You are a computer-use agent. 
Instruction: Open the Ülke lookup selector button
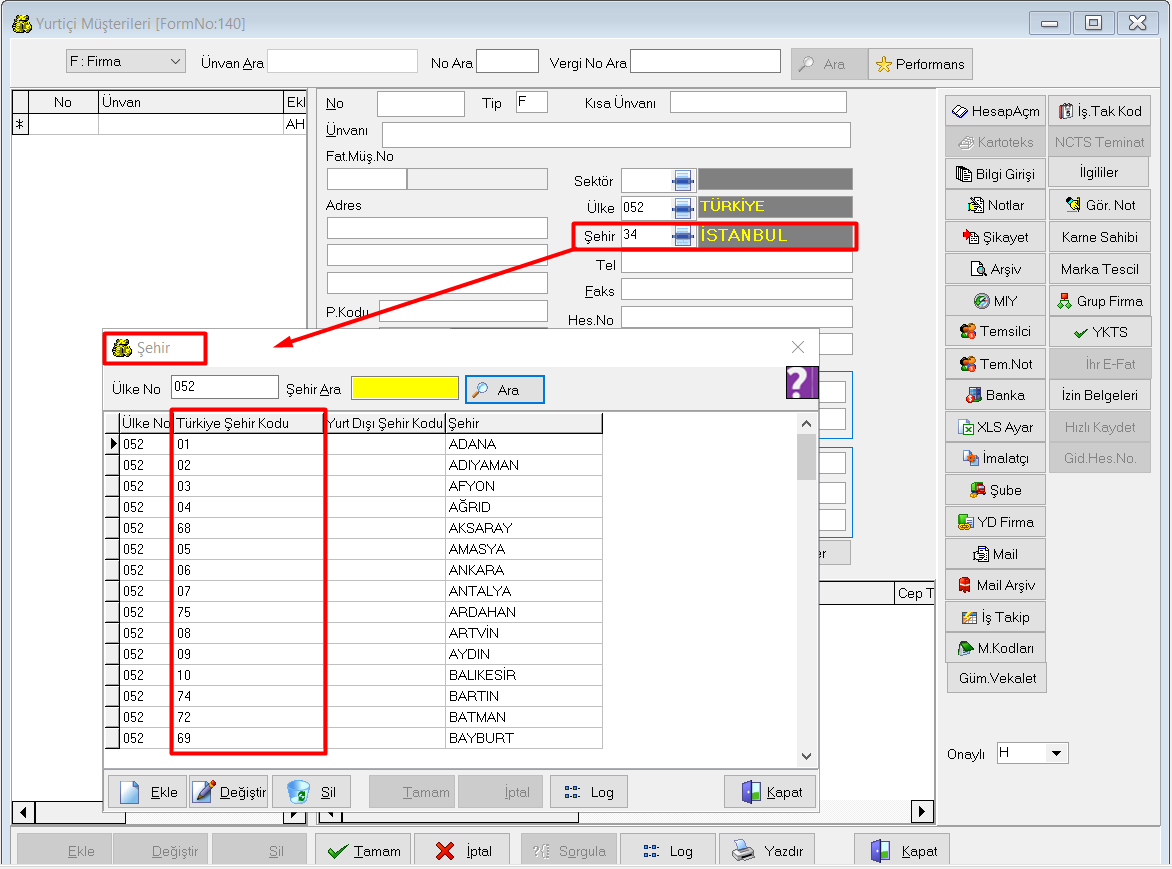click(683, 207)
